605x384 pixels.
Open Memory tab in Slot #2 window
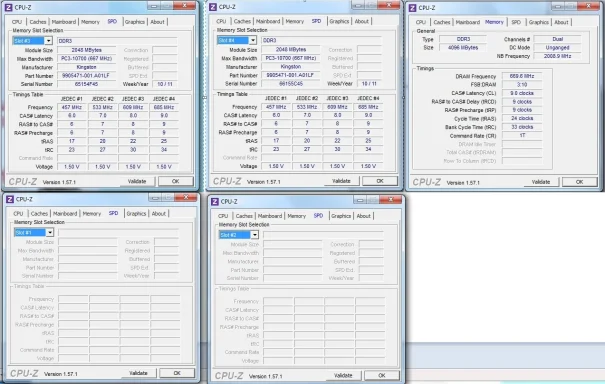tap(296, 216)
